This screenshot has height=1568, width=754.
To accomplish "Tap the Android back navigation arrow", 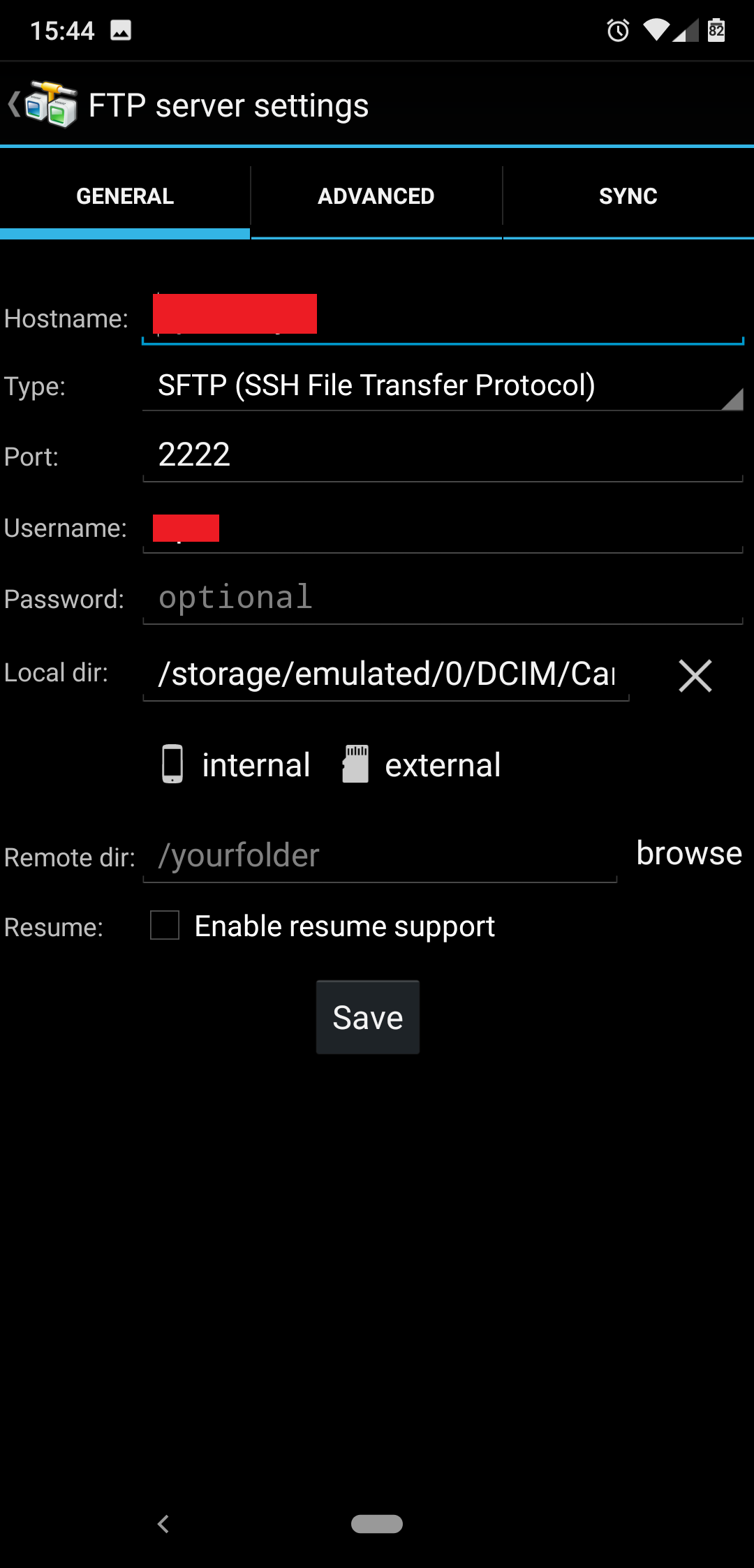I will pos(163,1524).
